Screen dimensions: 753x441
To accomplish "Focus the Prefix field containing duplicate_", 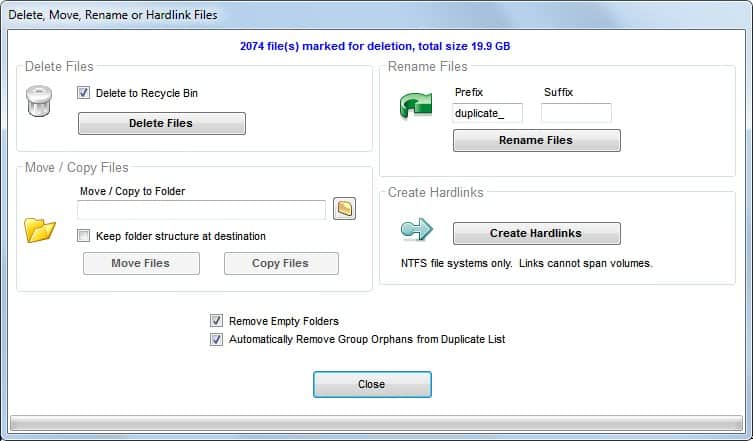I will [487, 113].
